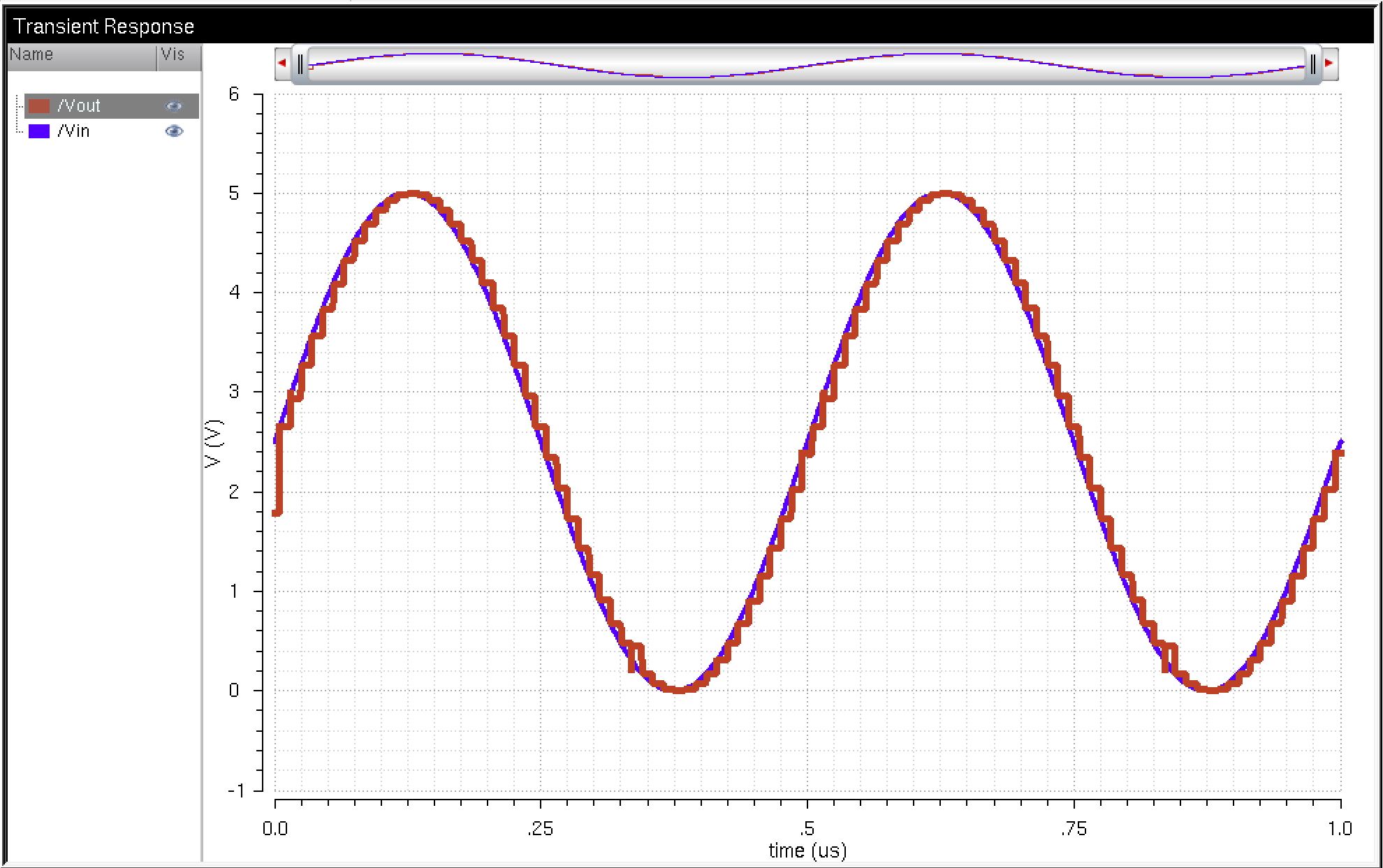This screenshot has width=1383, height=868.
Task: Click the time (us) x-axis label
Action: pos(807,851)
